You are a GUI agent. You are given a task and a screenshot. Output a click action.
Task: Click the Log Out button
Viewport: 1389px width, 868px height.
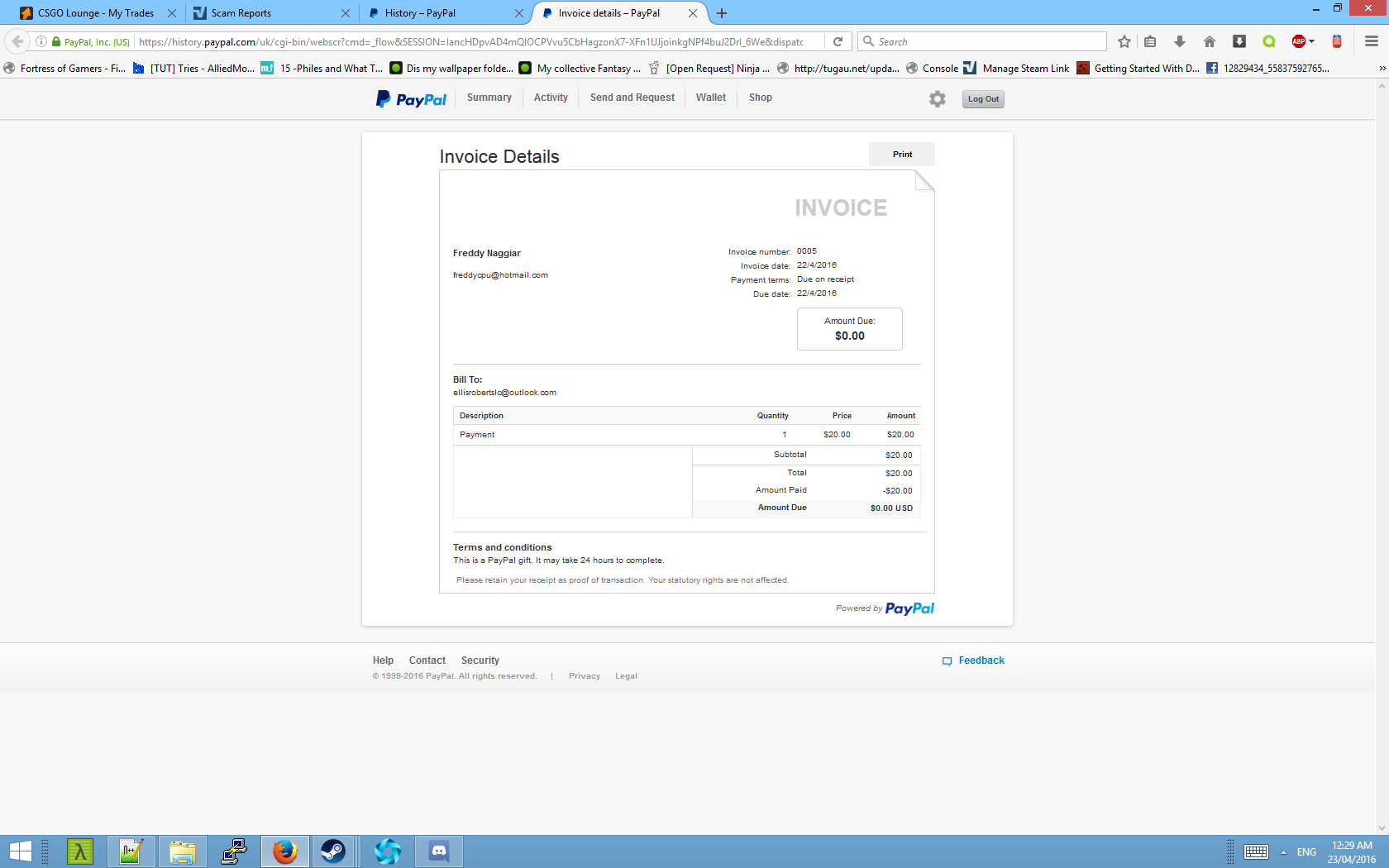pos(983,99)
